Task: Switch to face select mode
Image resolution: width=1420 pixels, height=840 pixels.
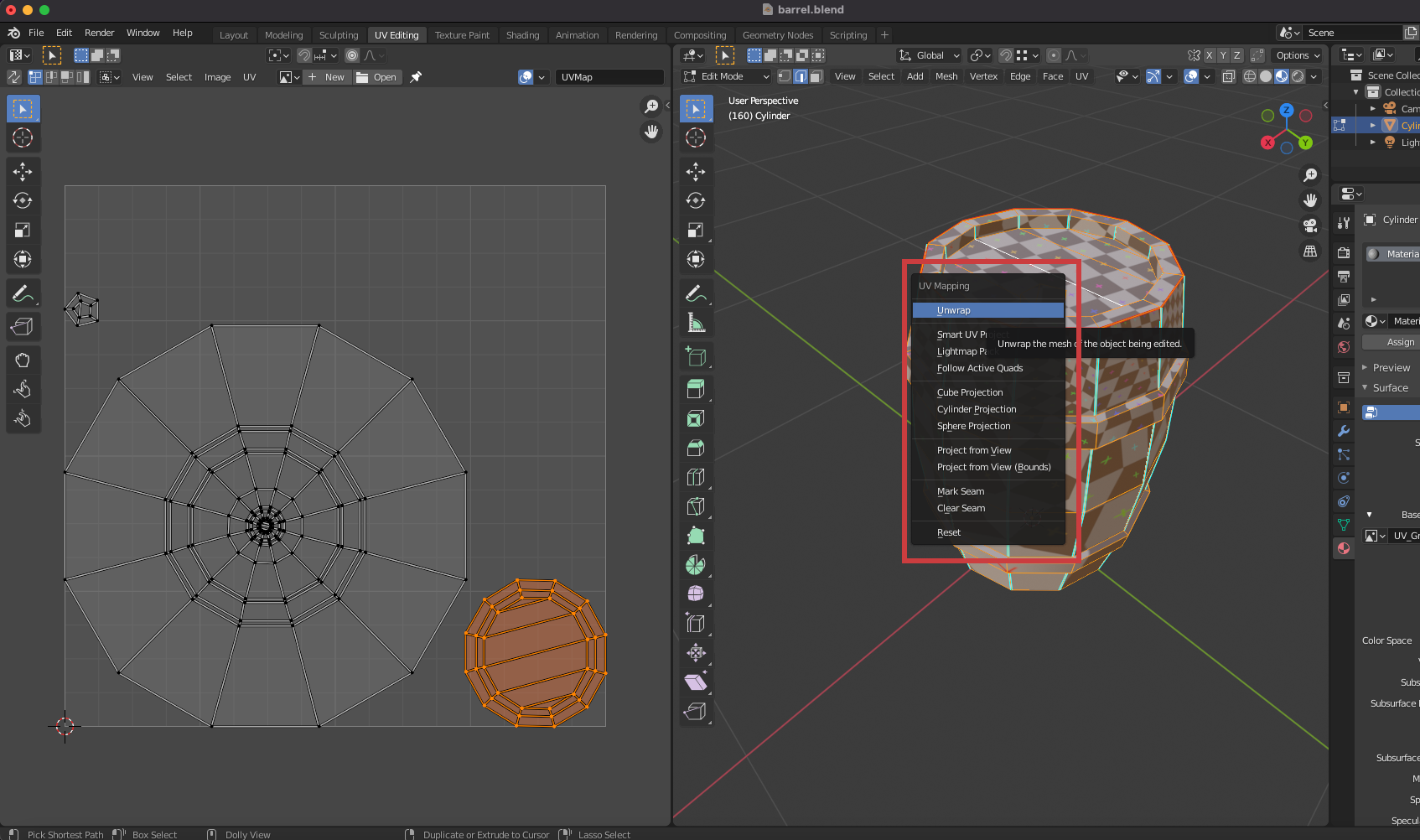Action: tap(816, 76)
